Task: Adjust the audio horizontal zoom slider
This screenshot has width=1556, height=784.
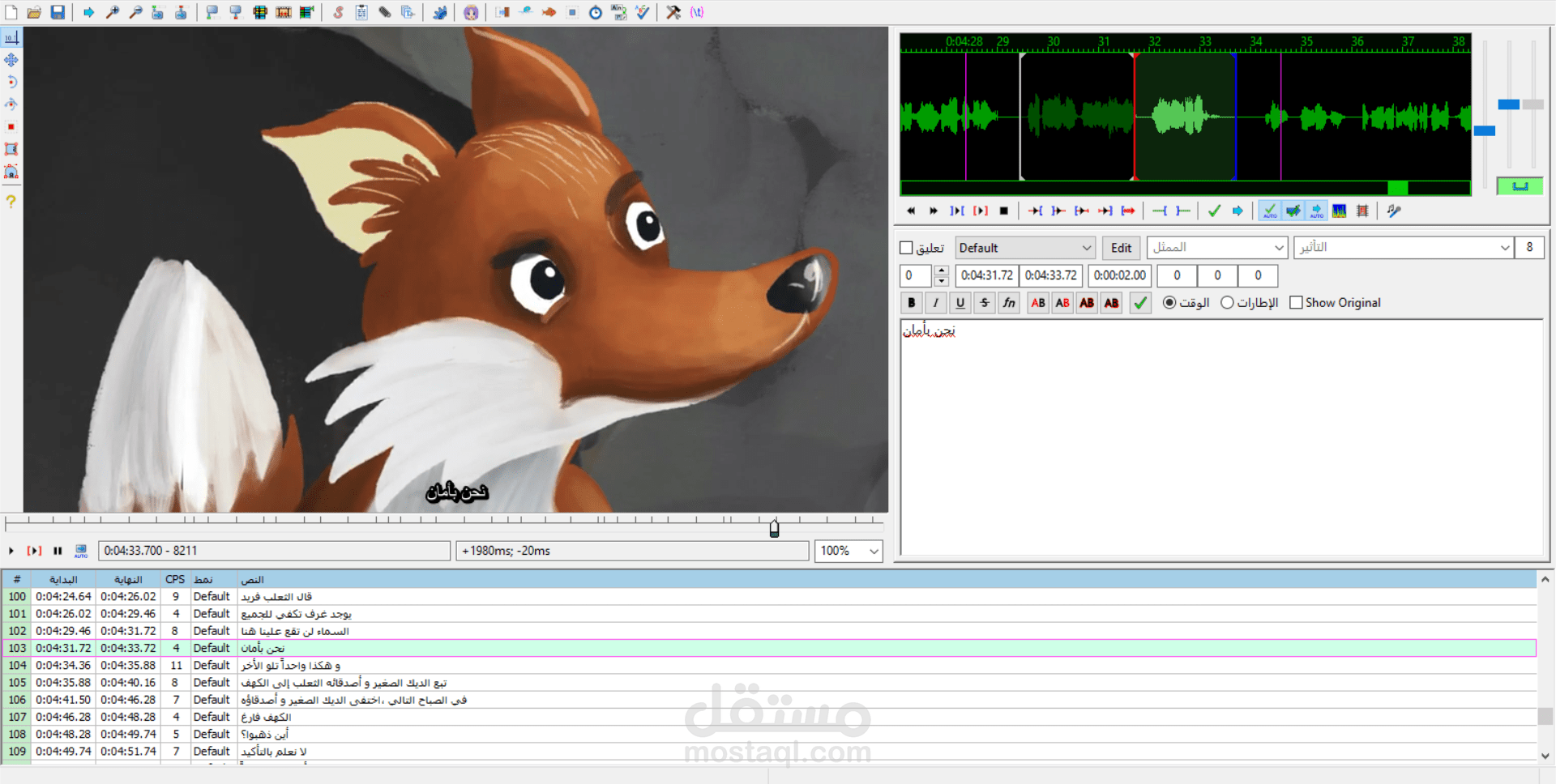Action: click(1485, 130)
